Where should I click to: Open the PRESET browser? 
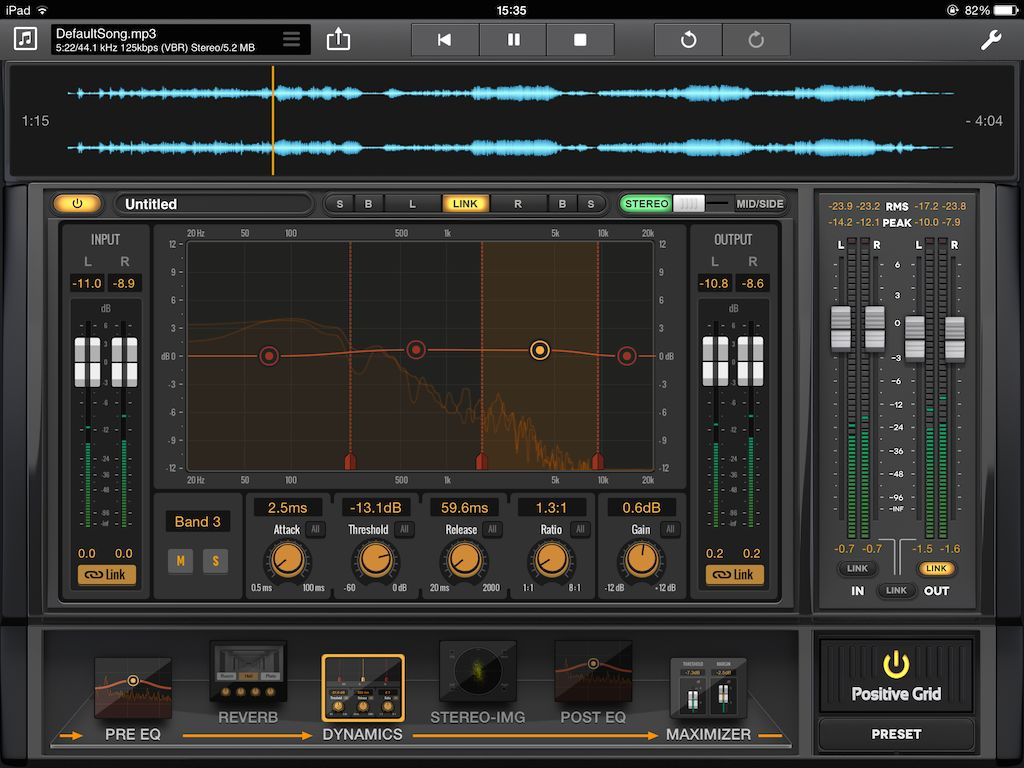896,734
